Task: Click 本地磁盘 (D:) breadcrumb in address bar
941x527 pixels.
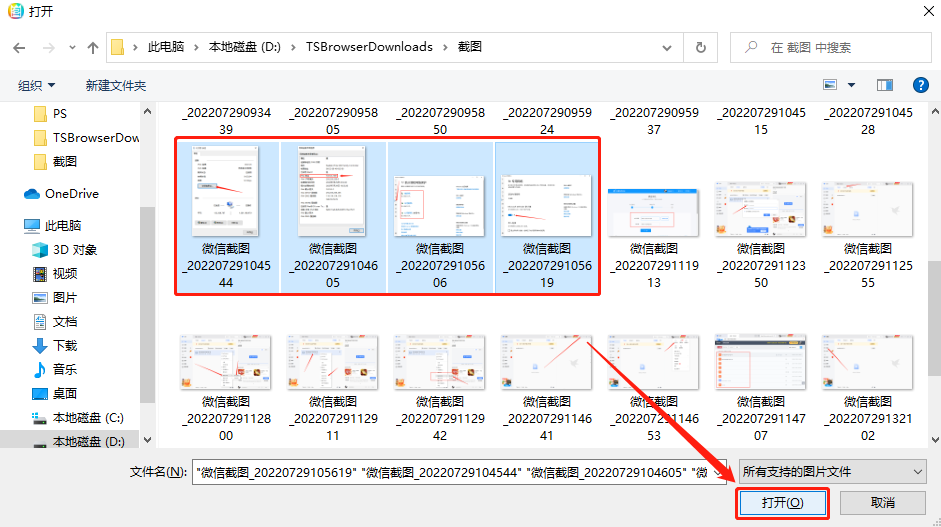Action: [x=245, y=47]
